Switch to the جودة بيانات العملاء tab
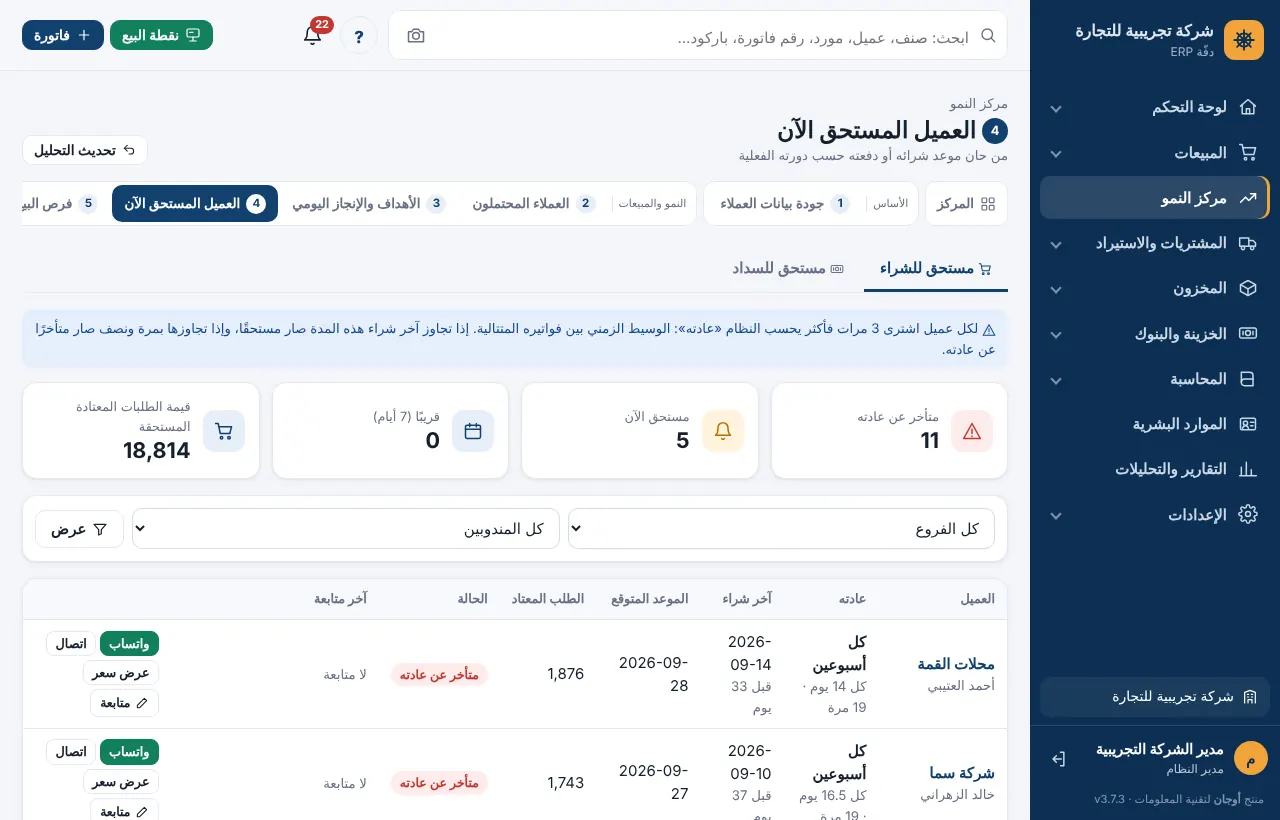The height and width of the screenshot is (820, 1280). (785, 204)
